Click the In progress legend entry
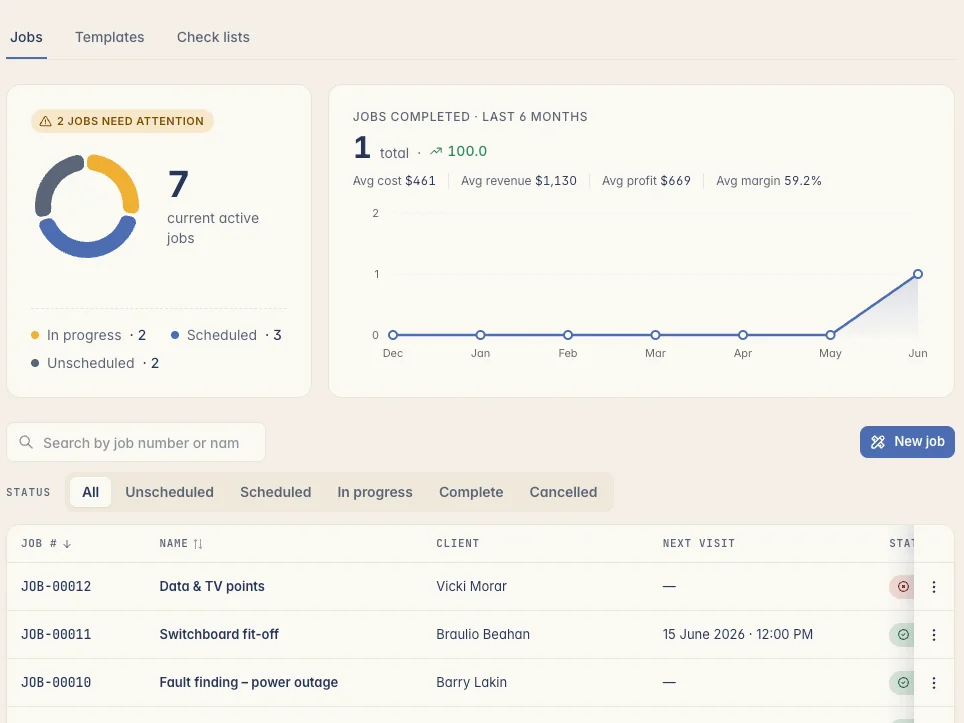This screenshot has width=964, height=723. 88,335
